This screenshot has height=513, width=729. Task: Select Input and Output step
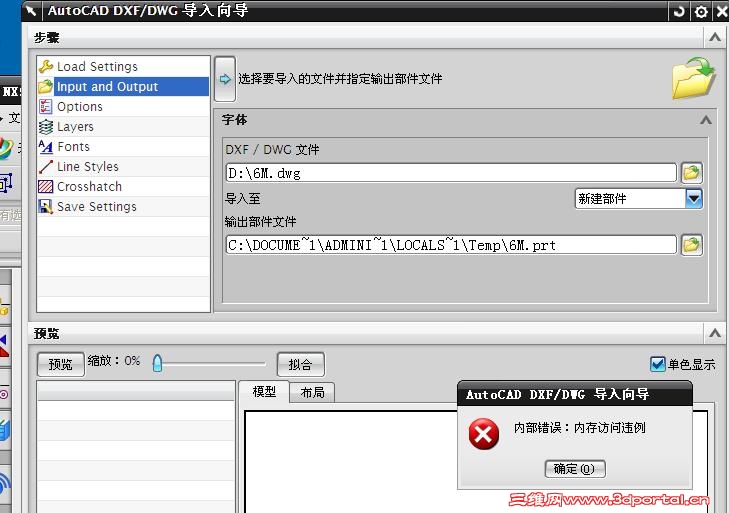click(x=123, y=87)
